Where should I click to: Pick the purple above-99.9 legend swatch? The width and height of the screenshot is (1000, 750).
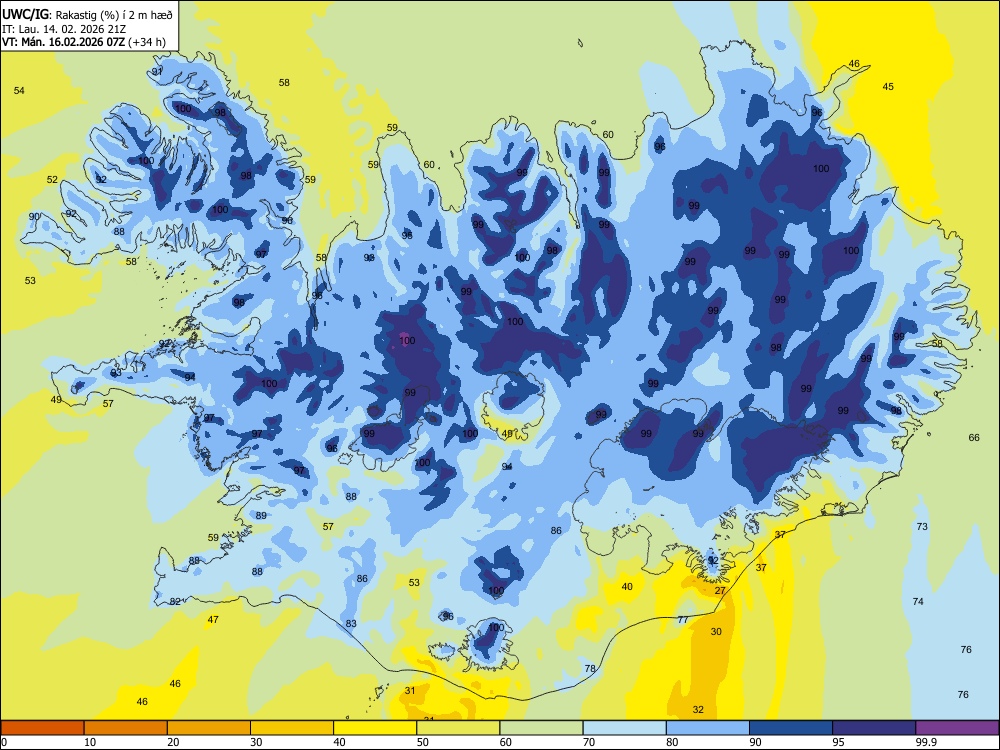click(957, 728)
